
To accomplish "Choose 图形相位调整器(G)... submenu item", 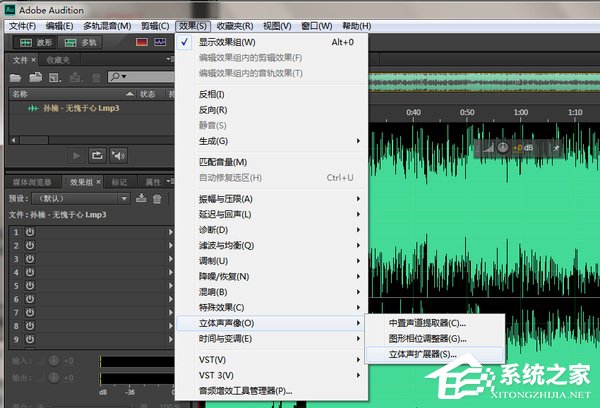I will (435, 339).
